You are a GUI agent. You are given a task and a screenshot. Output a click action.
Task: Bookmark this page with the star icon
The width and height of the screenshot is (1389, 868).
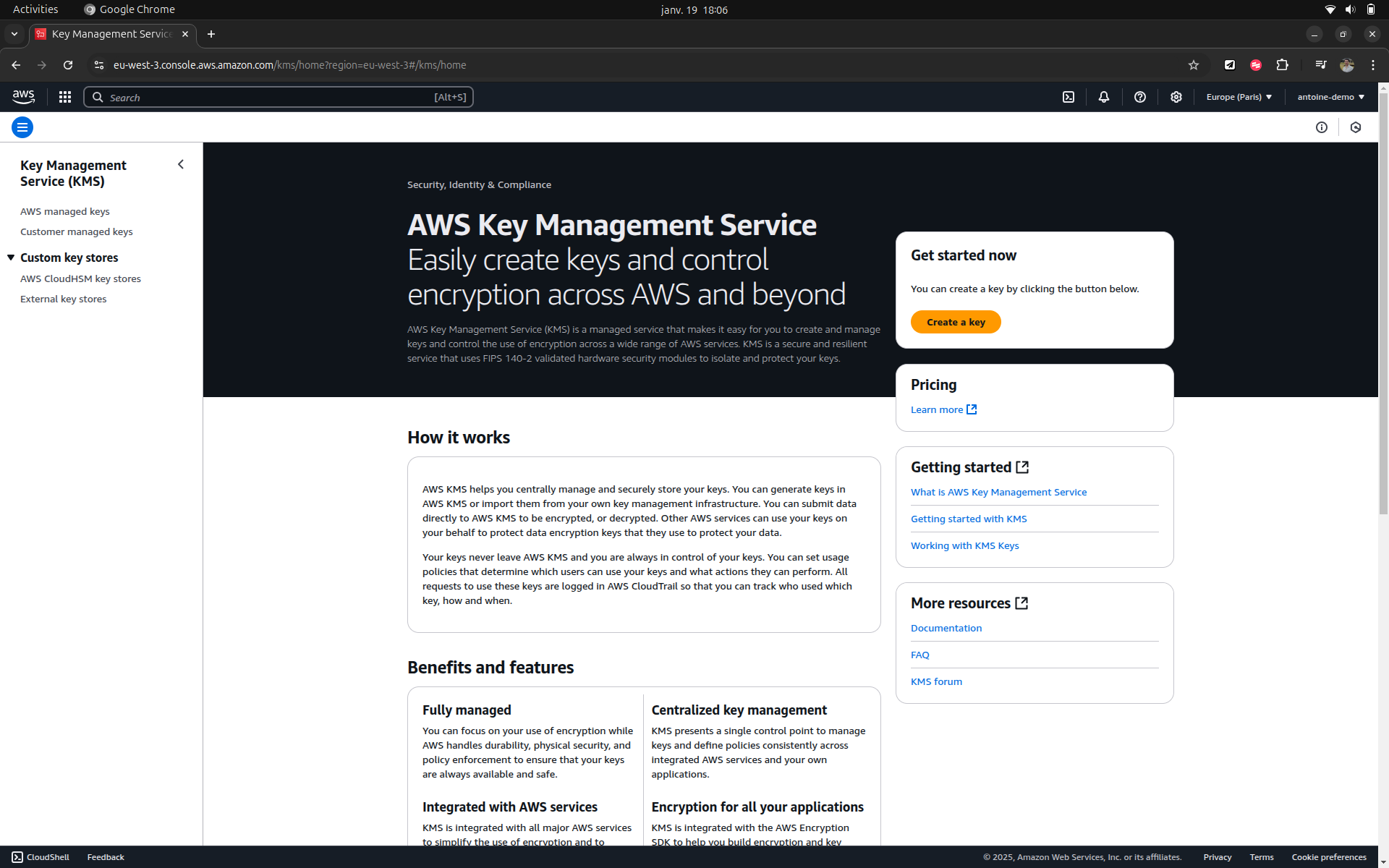click(1194, 65)
